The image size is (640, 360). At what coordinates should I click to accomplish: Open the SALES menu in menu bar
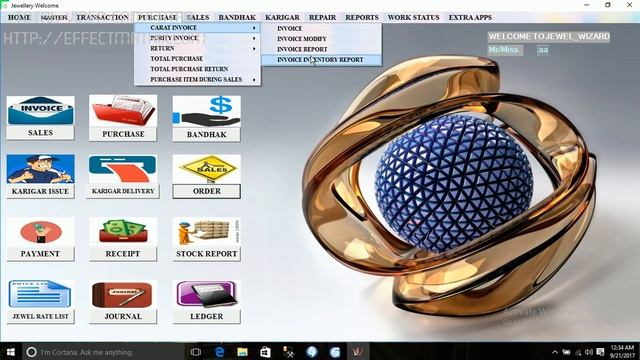coord(198,18)
